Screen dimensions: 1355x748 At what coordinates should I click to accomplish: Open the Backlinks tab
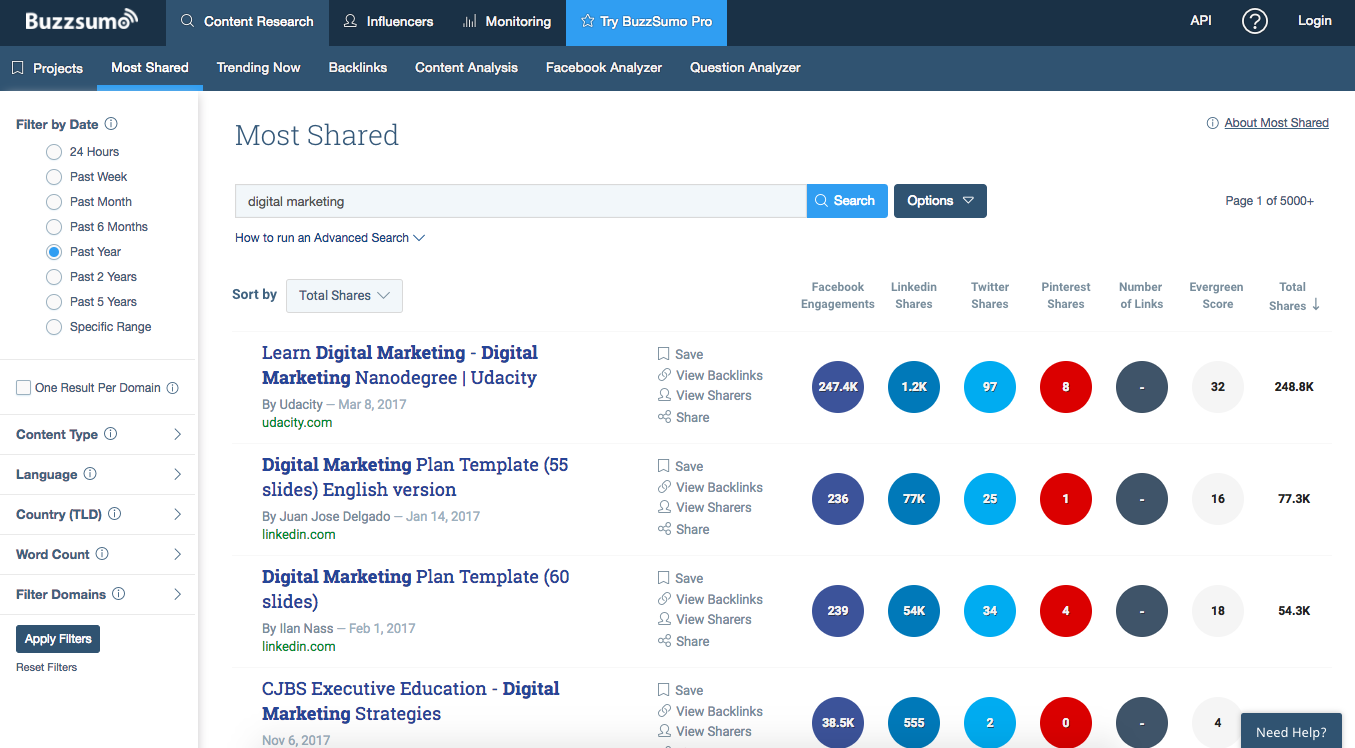point(357,67)
